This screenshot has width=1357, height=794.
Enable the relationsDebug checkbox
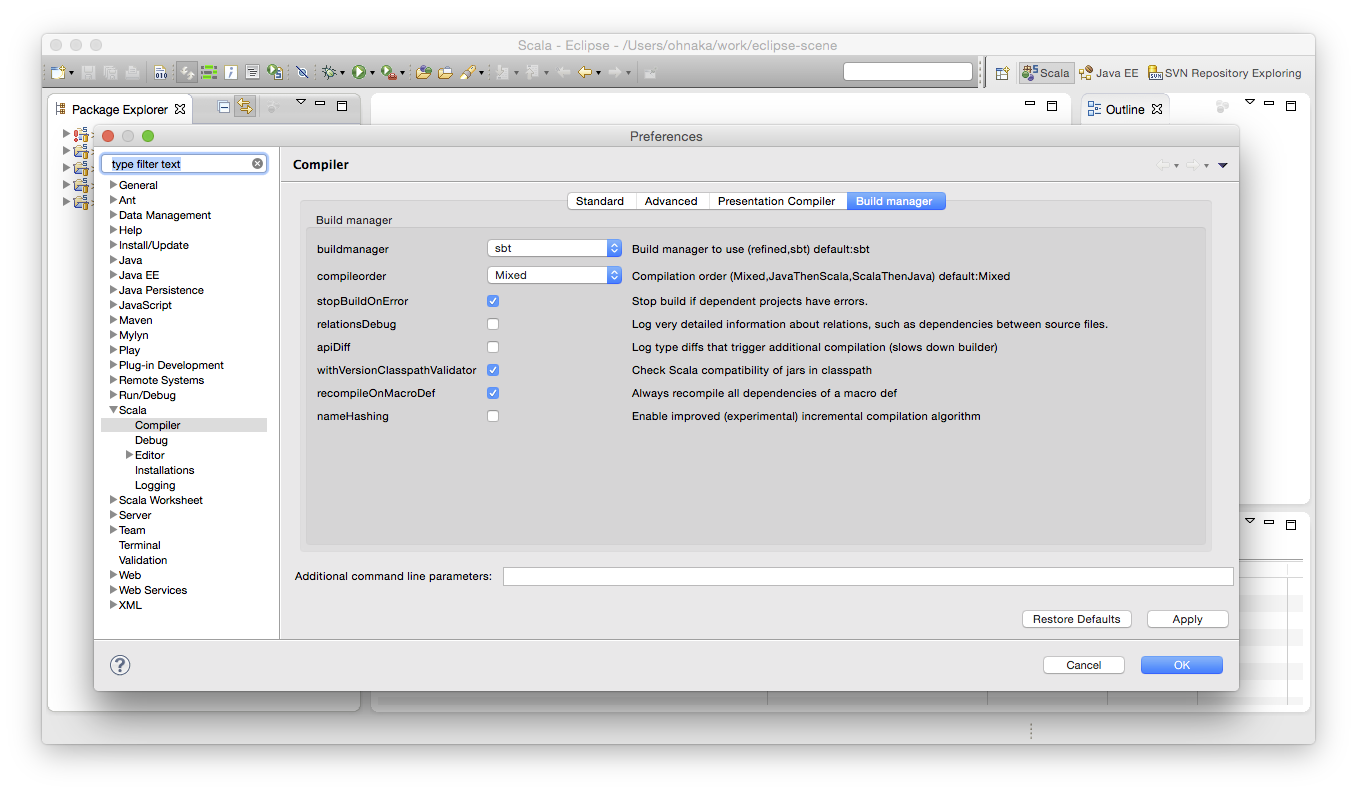pos(493,323)
